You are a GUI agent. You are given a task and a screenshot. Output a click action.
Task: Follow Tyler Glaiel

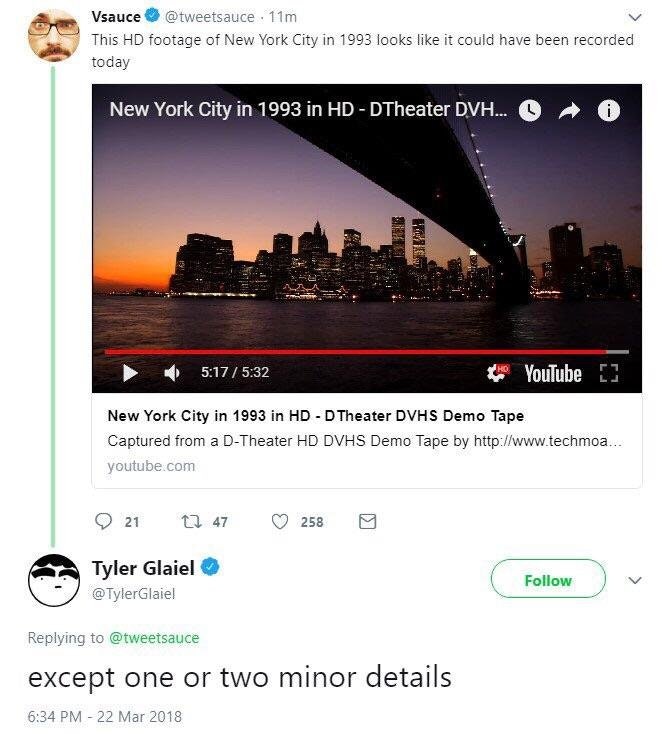pyautogui.click(x=548, y=579)
